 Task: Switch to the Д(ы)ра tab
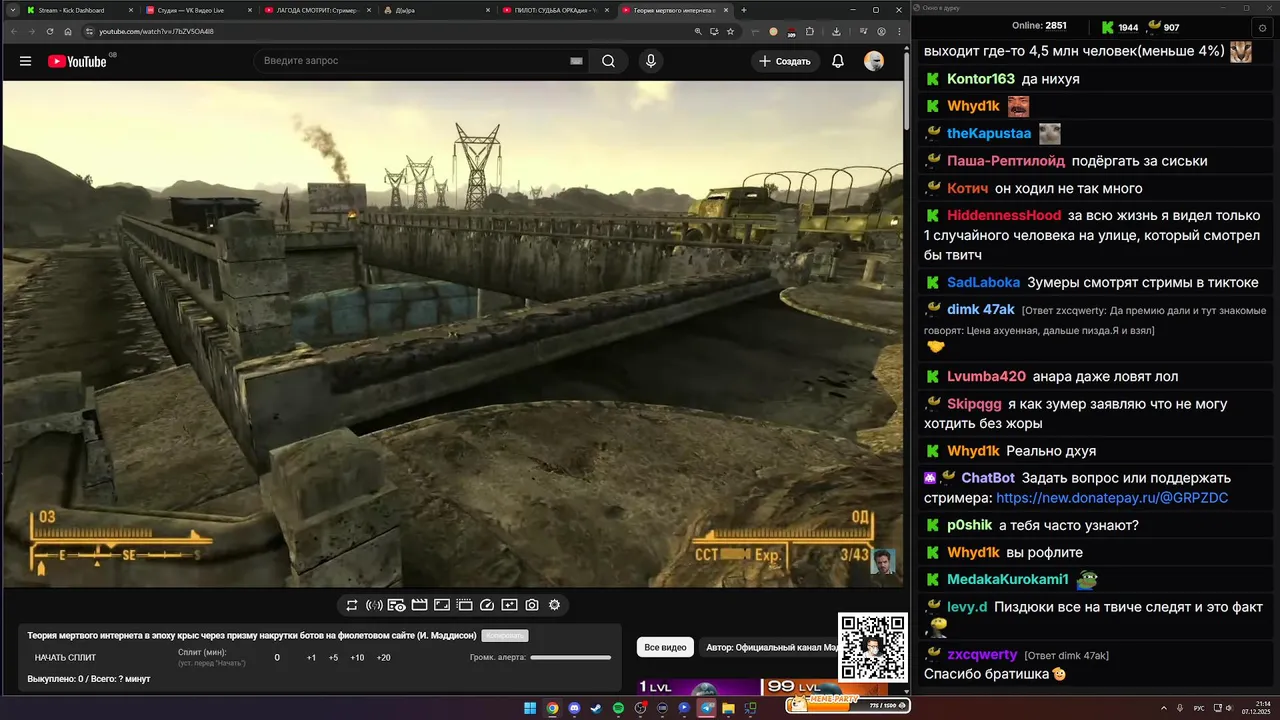click(437, 10)
